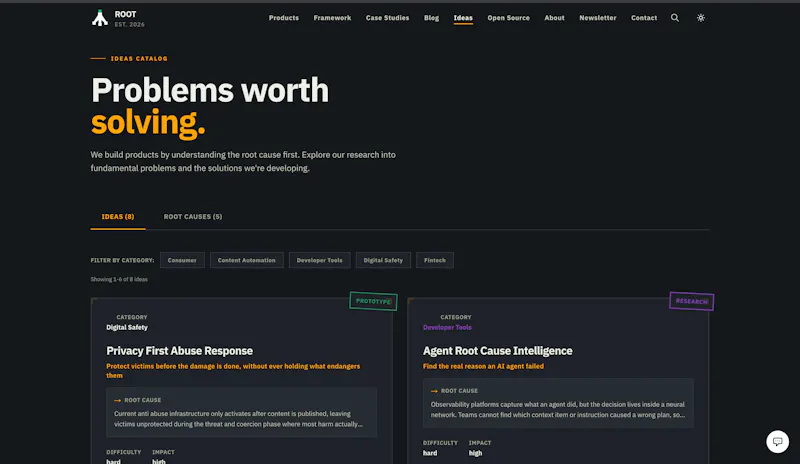This screenshot has width=800, height=464.
Task: Open the Products nav item
Action: pos(284,18)
